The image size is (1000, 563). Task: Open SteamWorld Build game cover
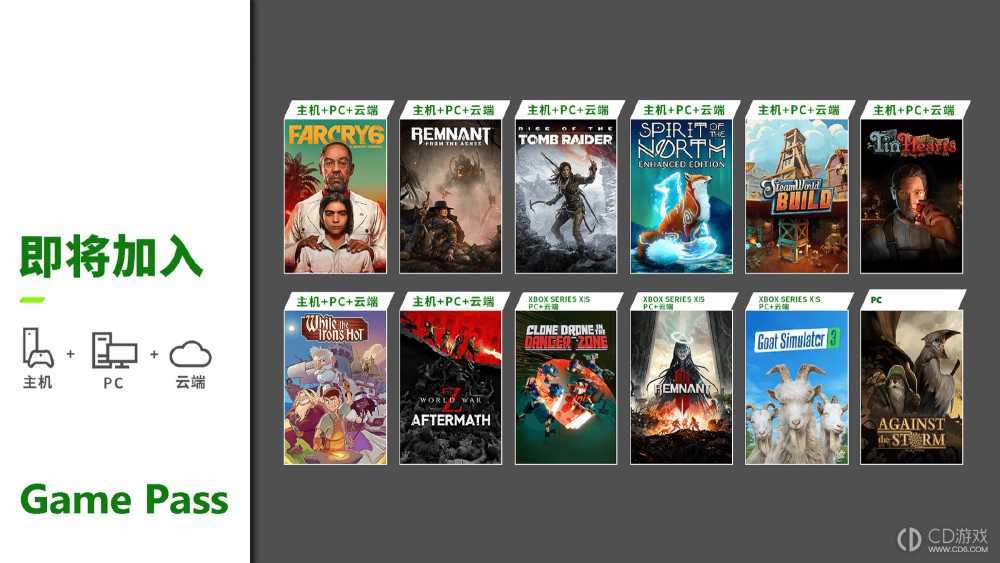(x=797, y=196)
